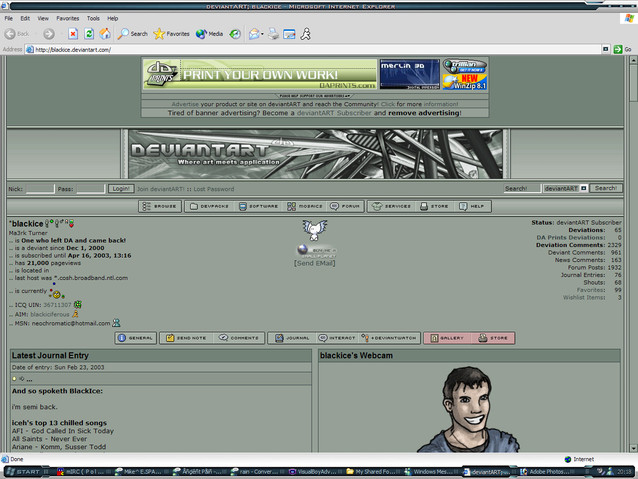
Task: Click the Edit page toolbar icon
Action: tap(289, 34)
